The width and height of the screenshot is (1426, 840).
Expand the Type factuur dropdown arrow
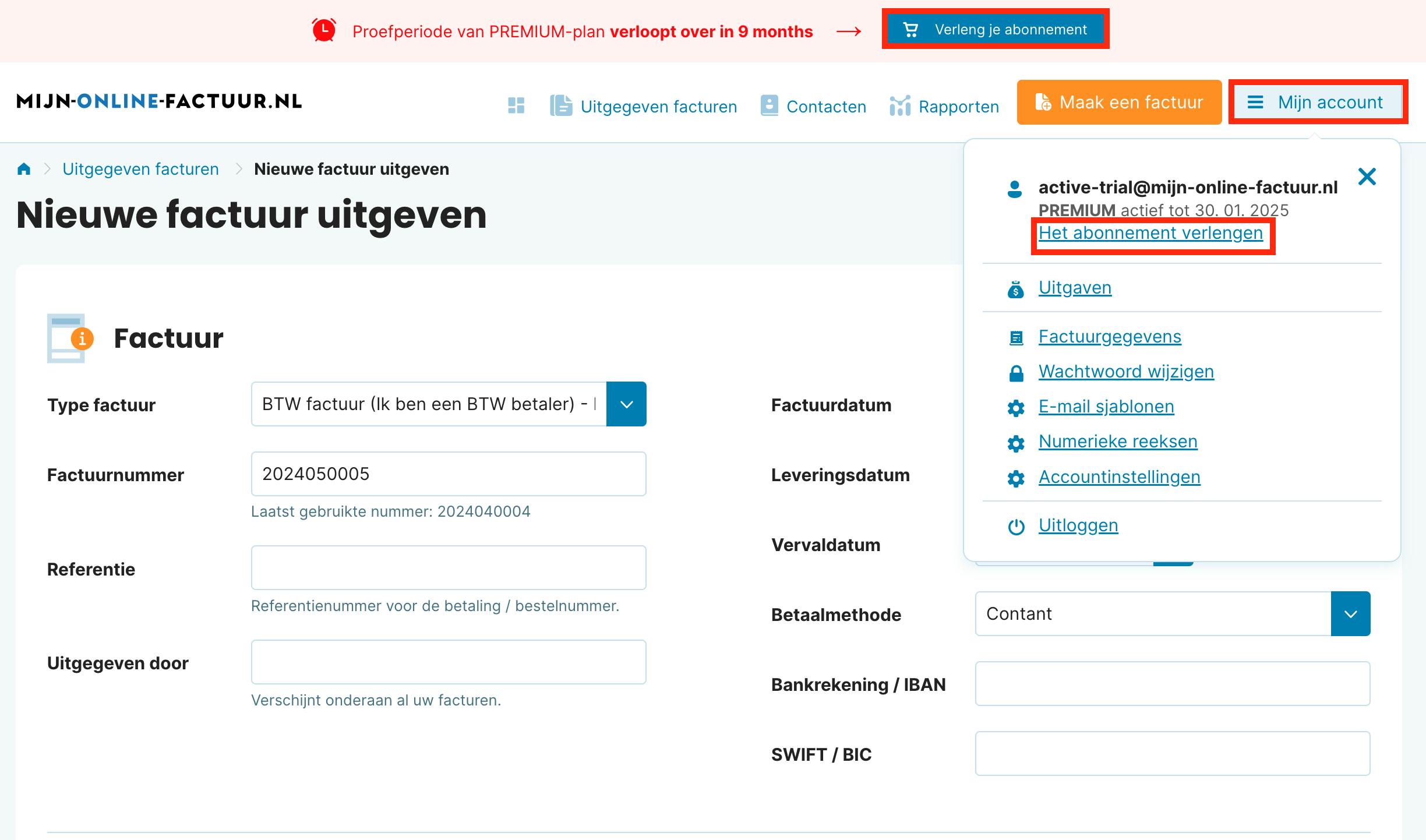(x=626, y=404)
